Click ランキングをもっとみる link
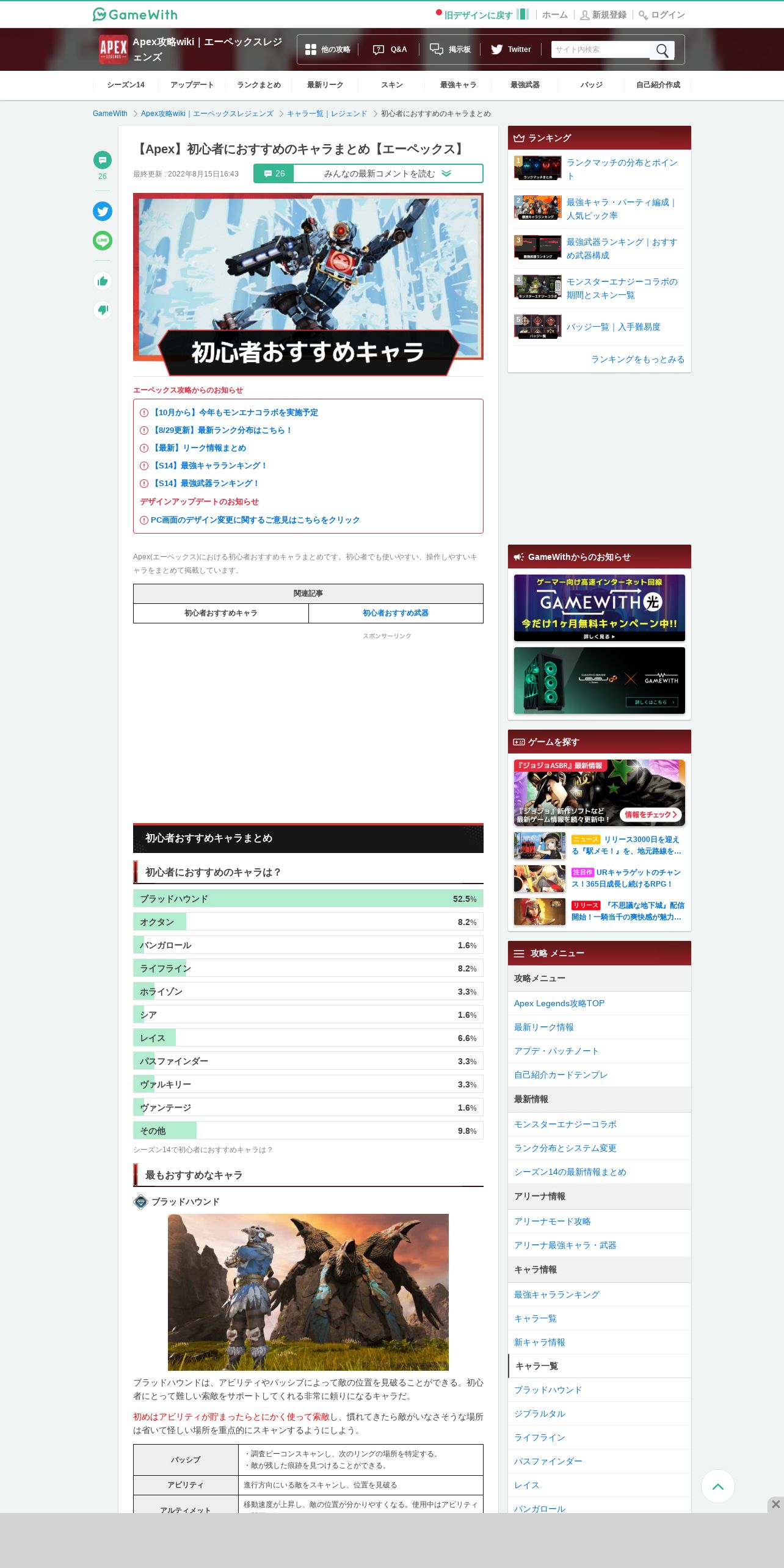 [637, 359]
